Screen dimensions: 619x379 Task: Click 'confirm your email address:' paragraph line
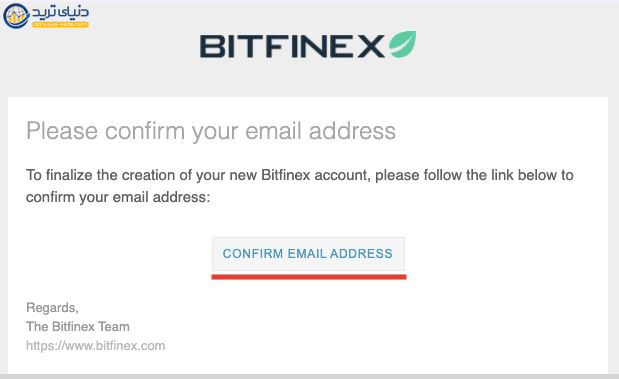[x=118, y=197]
